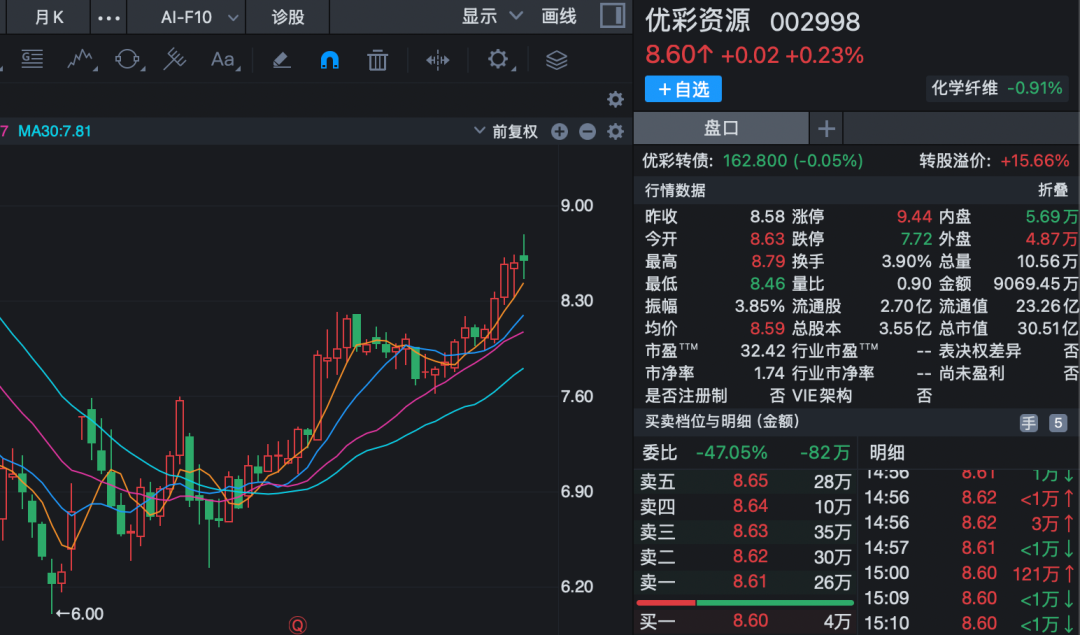This screenshot has height=635, width=1080.
Task: Click the 5 levels depth button
Action: (x=1058, y=423)
